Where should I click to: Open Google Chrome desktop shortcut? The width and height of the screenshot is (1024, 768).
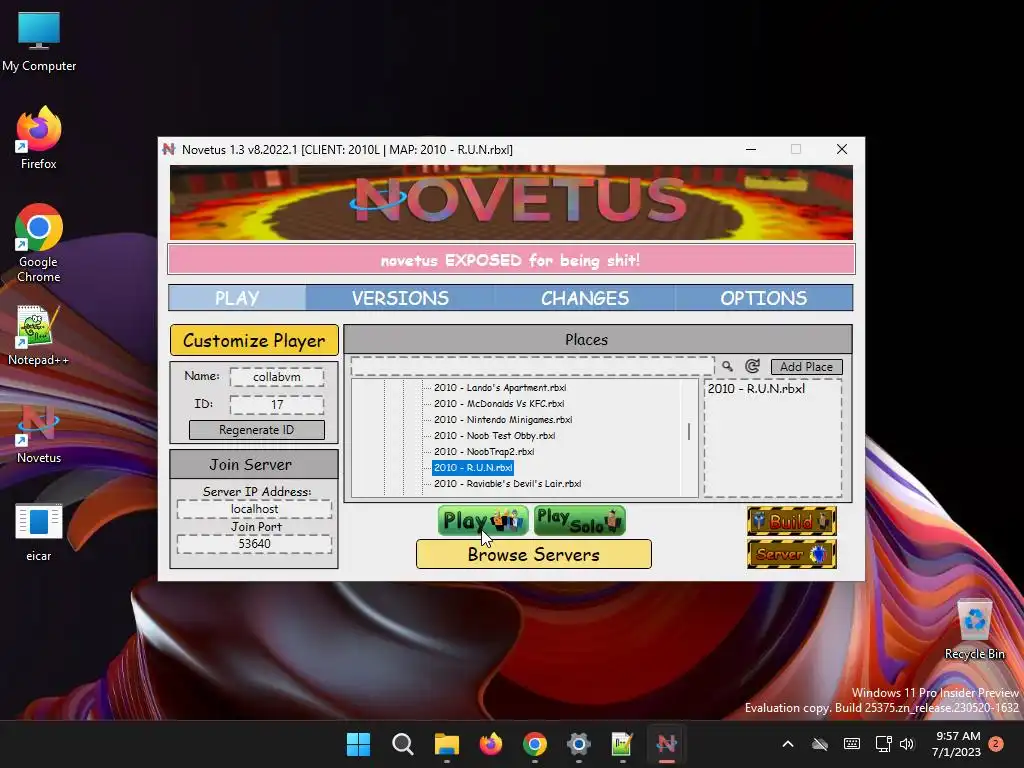pos(39,243)
